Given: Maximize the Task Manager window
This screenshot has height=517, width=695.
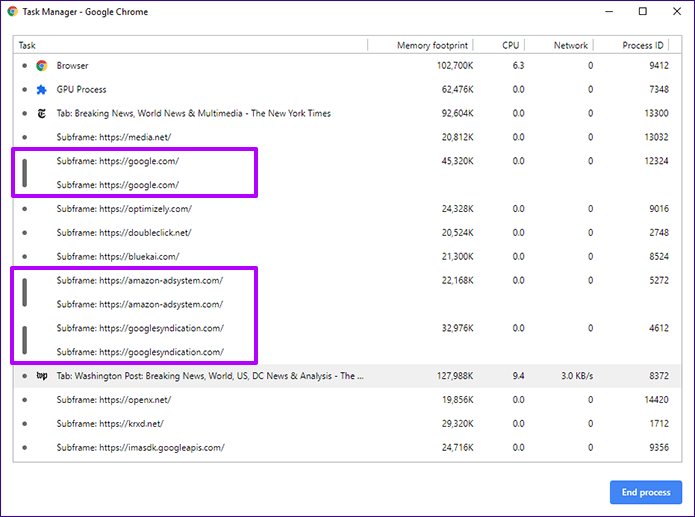Looking at the screenshot, I should (643, 12).
